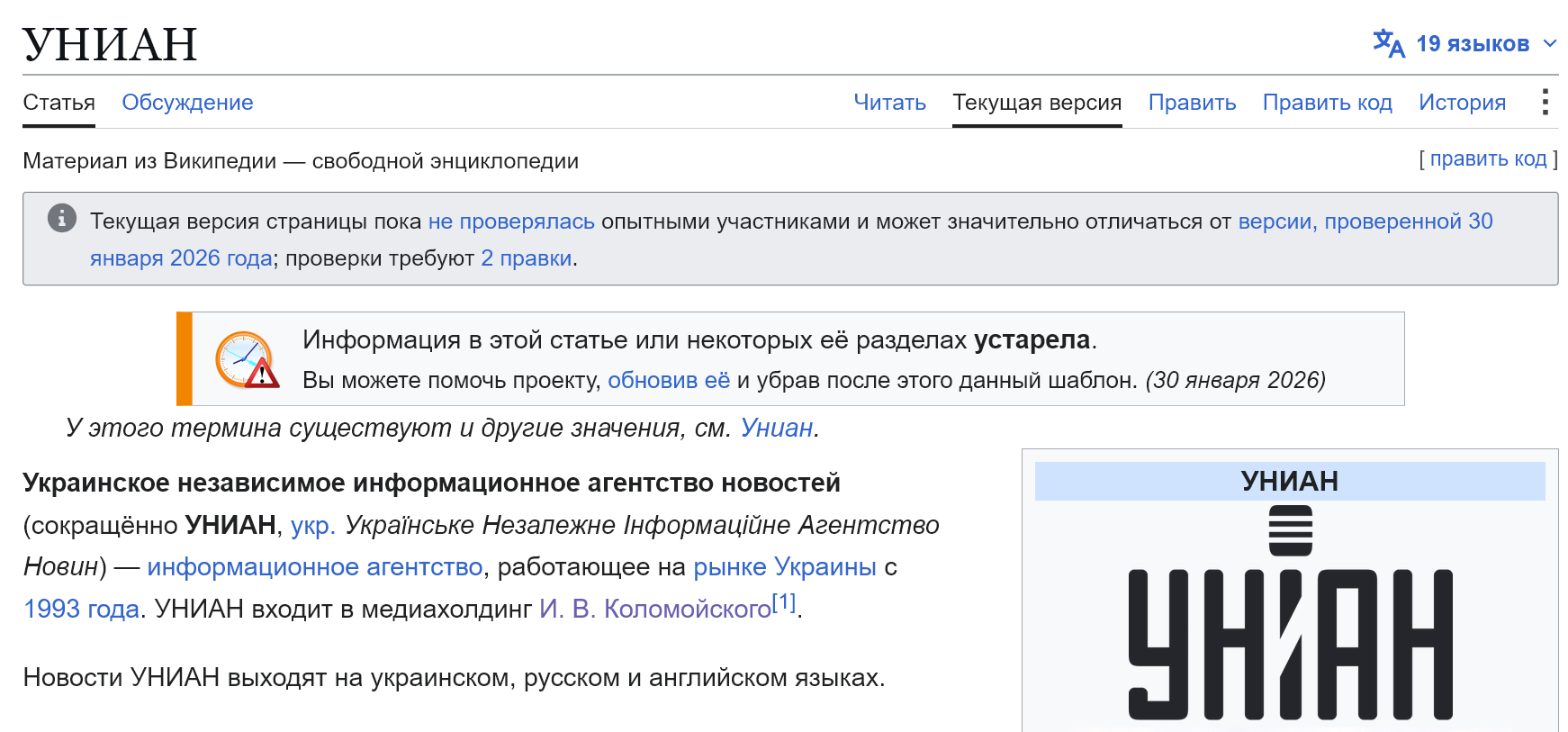The width and height of the screenshot is (1568, 732).
Task: Click footnote reference [1]
Action: point(784,601)
